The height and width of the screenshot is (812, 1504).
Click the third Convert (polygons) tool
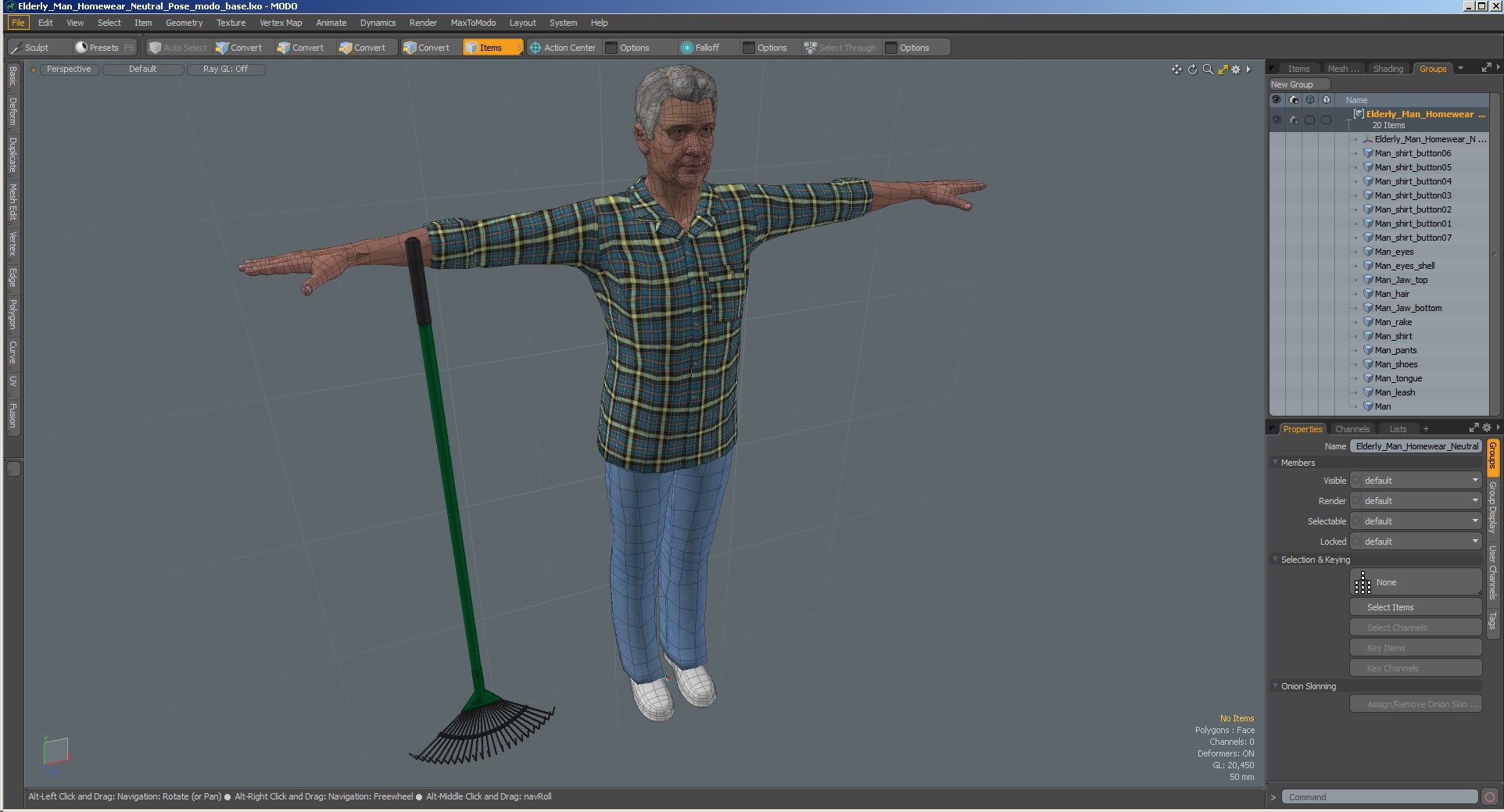point(363,48)
